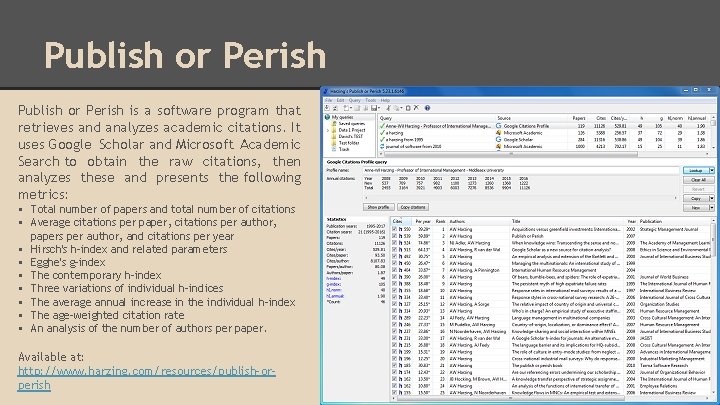Sort results by the Year column header
The image size is (720, 405).
point(631,221)
